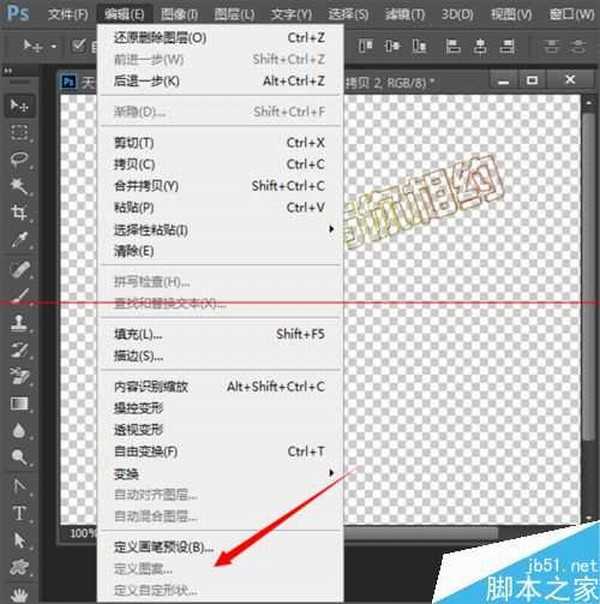600x604 pixels.
Task: Open the 文字(Y) menu
Action: tap(291, 15)
